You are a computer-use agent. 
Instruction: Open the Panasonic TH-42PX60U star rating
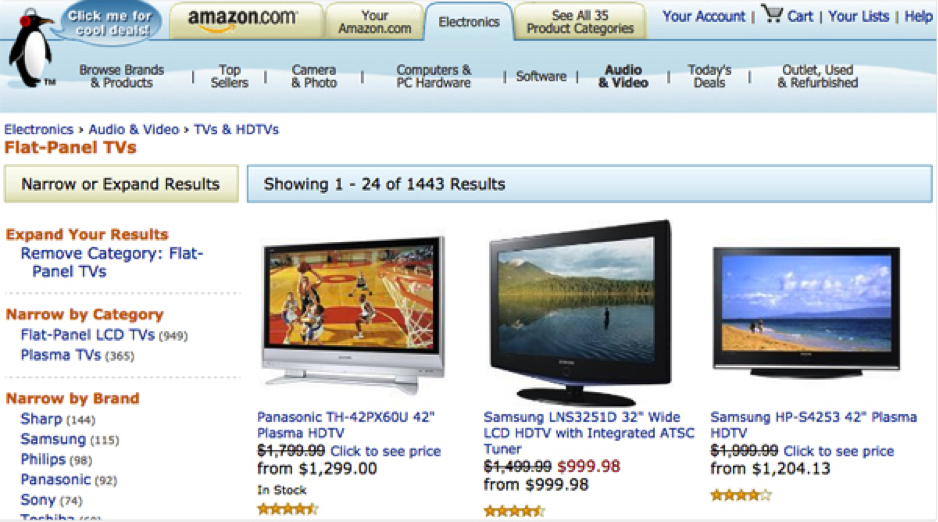point(288,509)
